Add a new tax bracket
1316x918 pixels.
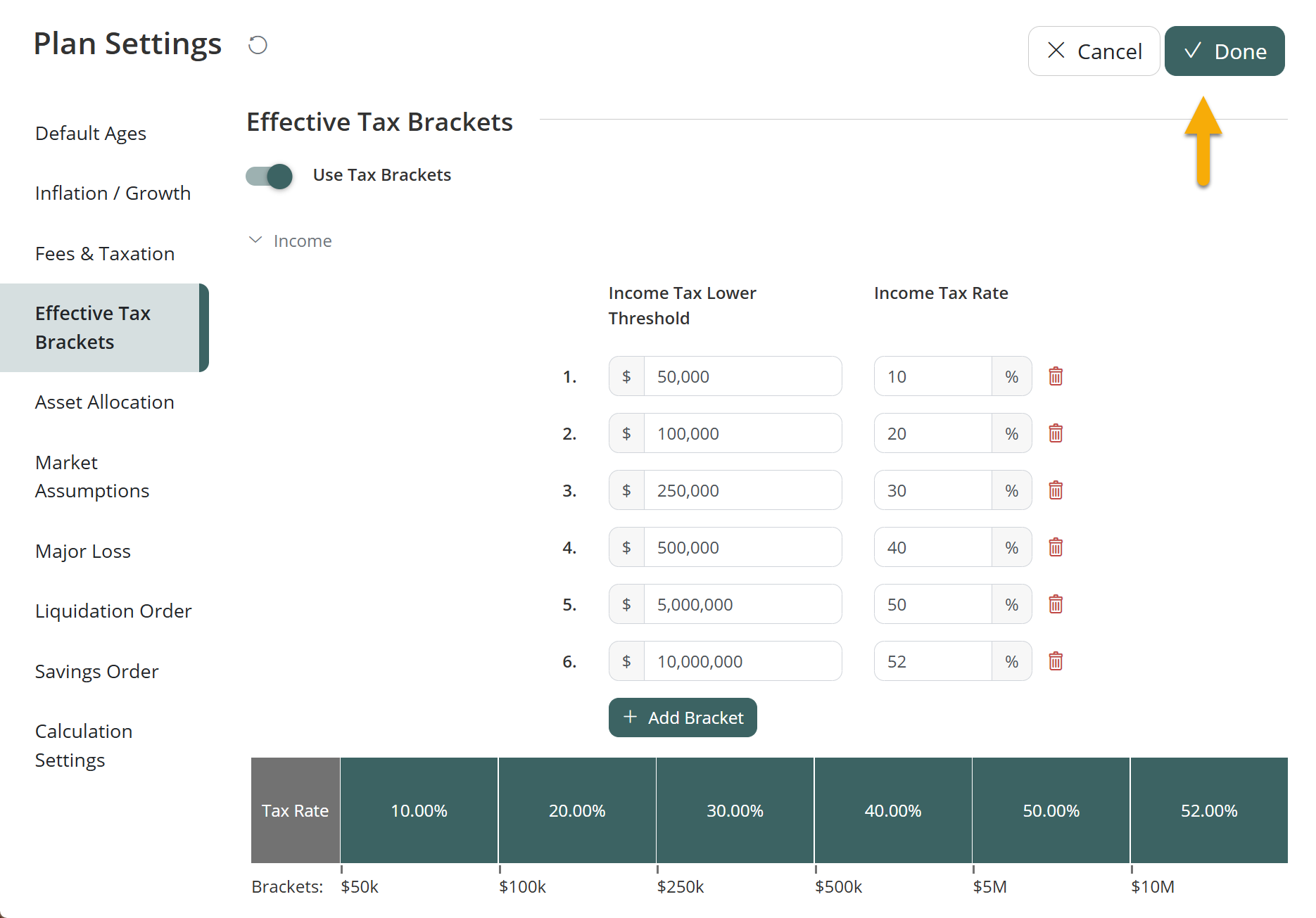click(x=682, y=718)
